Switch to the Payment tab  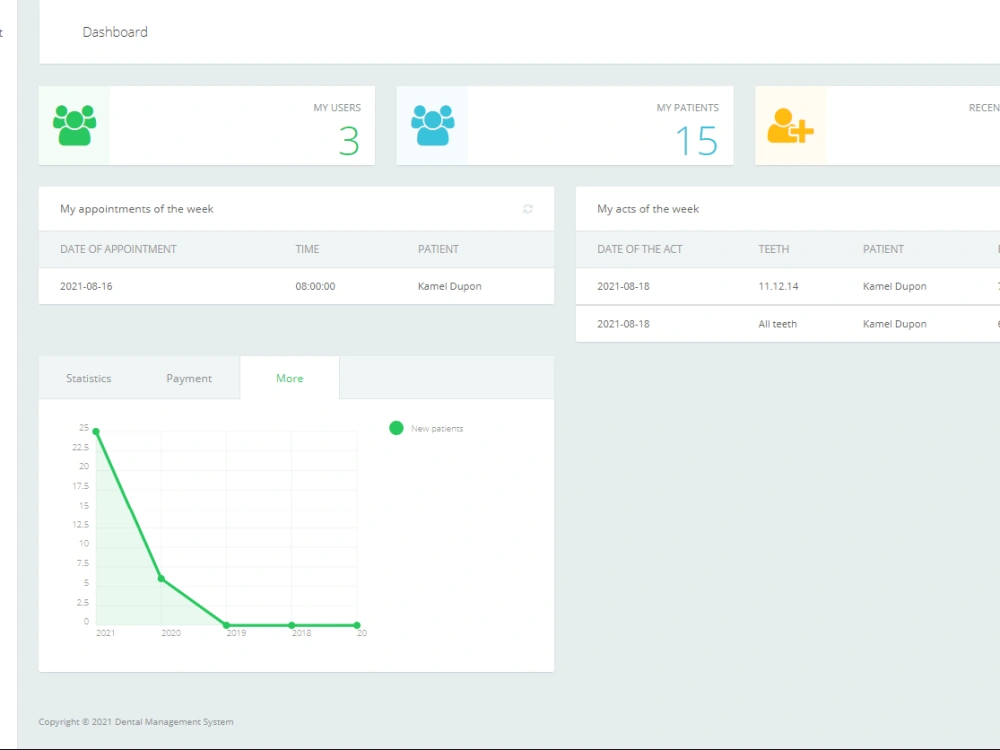[189, 378]
